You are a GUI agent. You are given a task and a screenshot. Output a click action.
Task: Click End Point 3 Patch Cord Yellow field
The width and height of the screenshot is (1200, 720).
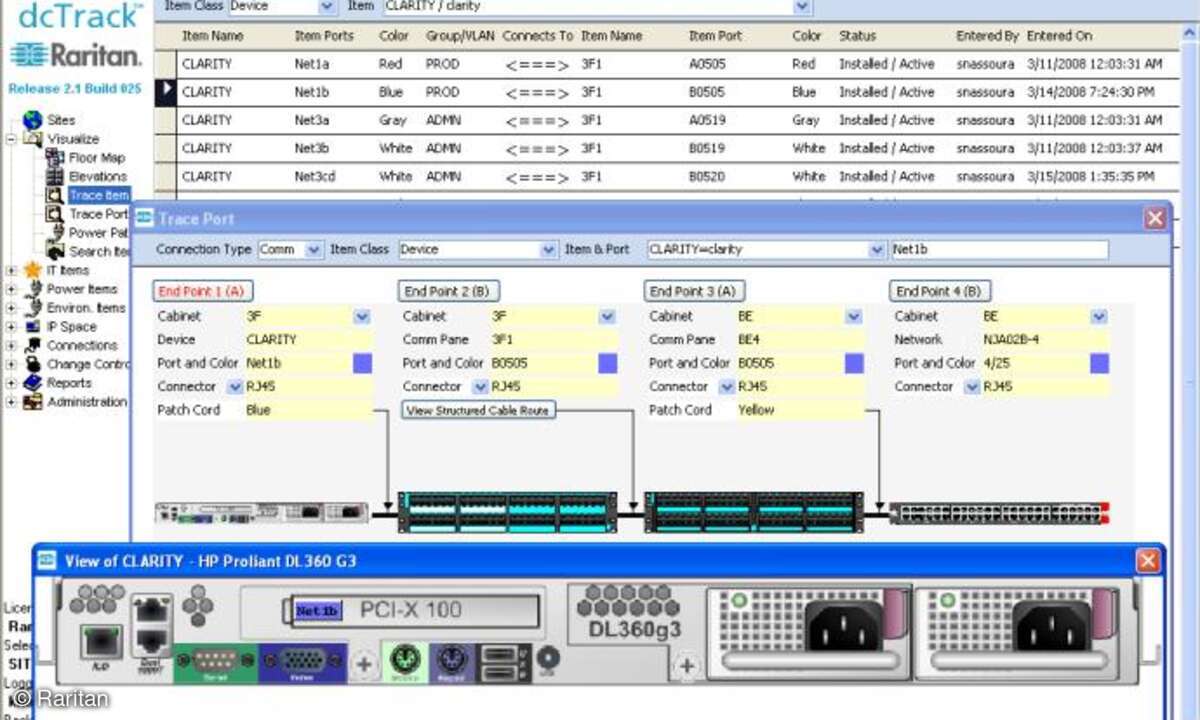pos(800,410)
